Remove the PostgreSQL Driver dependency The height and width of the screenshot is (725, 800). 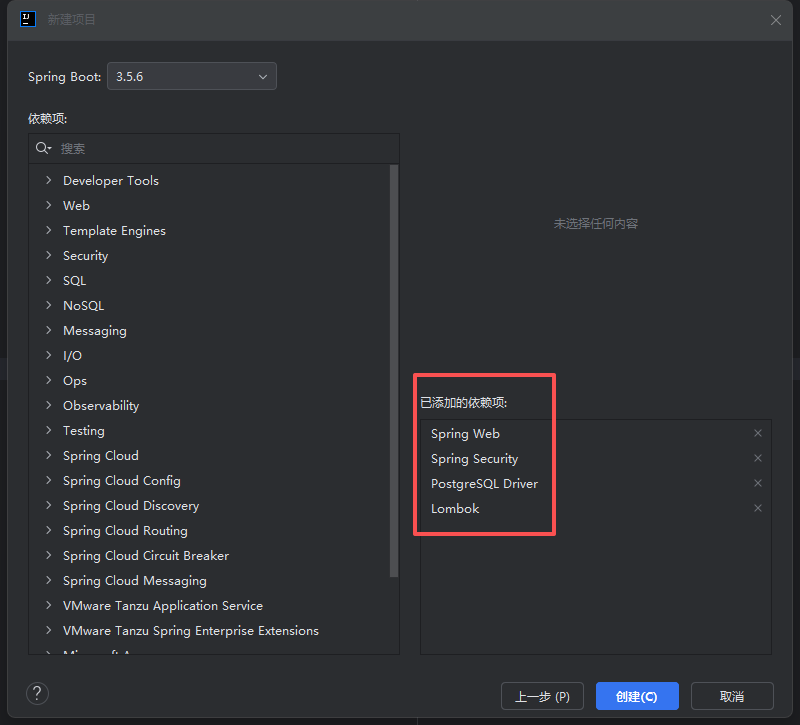758,483
